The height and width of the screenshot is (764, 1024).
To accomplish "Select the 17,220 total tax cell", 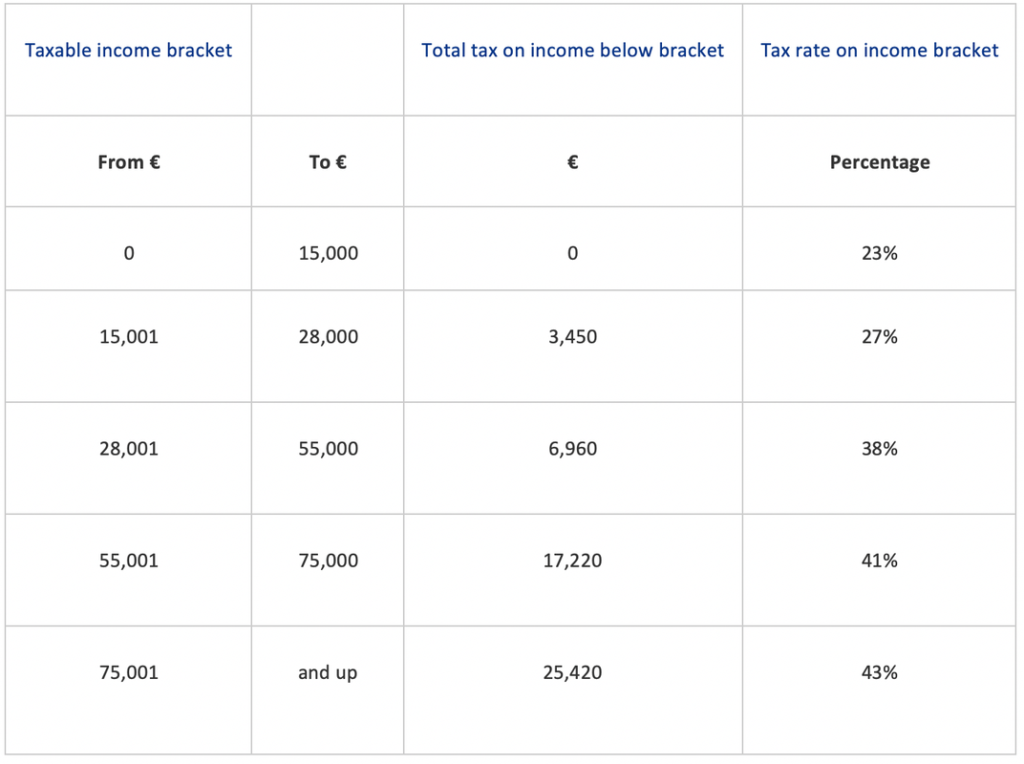I will [x=572, y=561].
